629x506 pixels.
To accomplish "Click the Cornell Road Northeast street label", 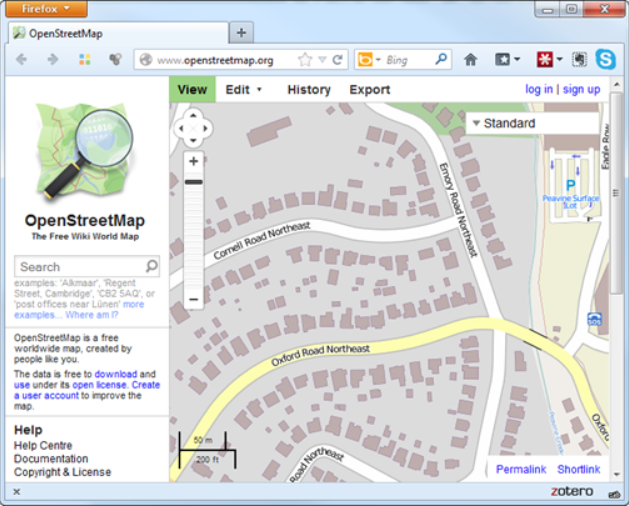I will coord(262,240).
